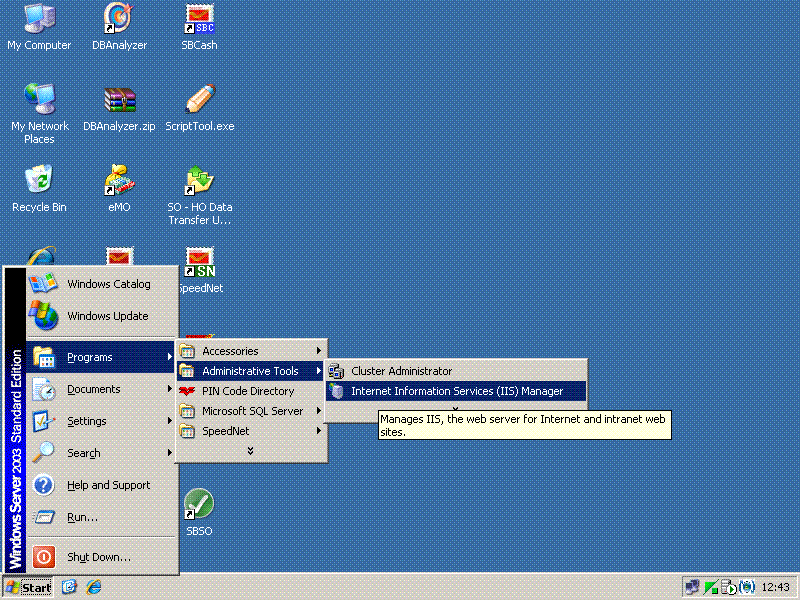The height and width of the screenshot is (600, 800).
Task: Click the Programs submenu arrow
Action: 169,357
